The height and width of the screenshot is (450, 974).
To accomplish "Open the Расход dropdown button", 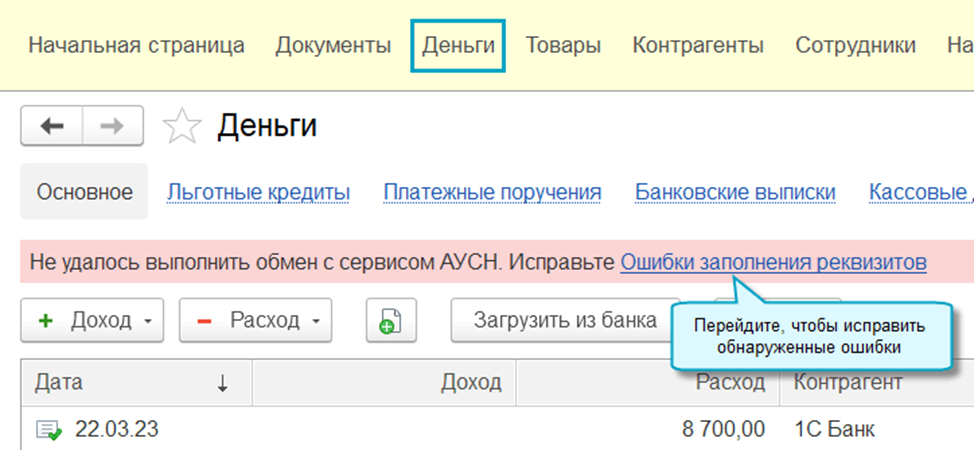I will pyautogui.click(x=255, y=321).
